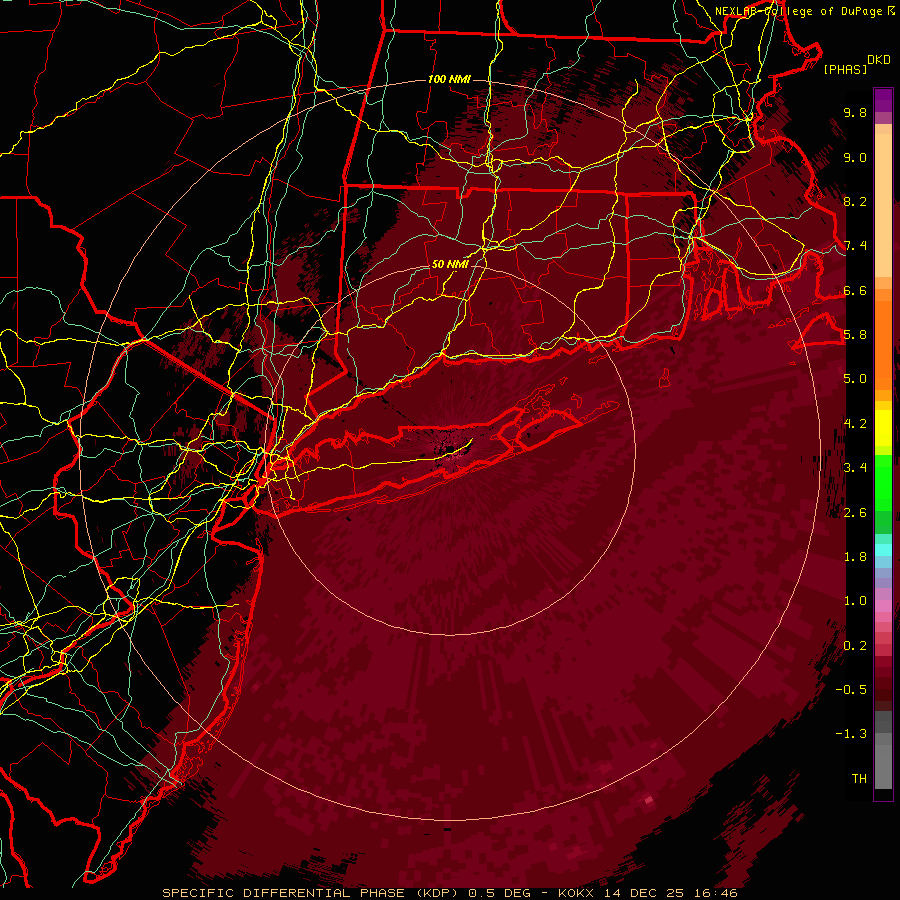Click the 6.6 legend value
This screenshot has width=900, height=900.
click(x=855, y=291)
